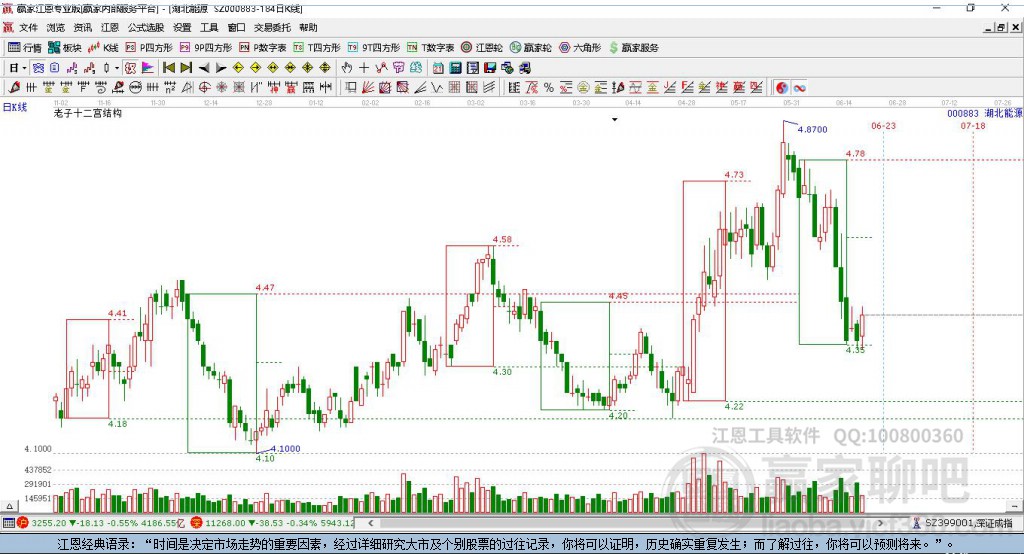The height and width of the screenshot is (554, 1024).
Task: Open the P数字表 tool
Action: [x=263, y=48]
